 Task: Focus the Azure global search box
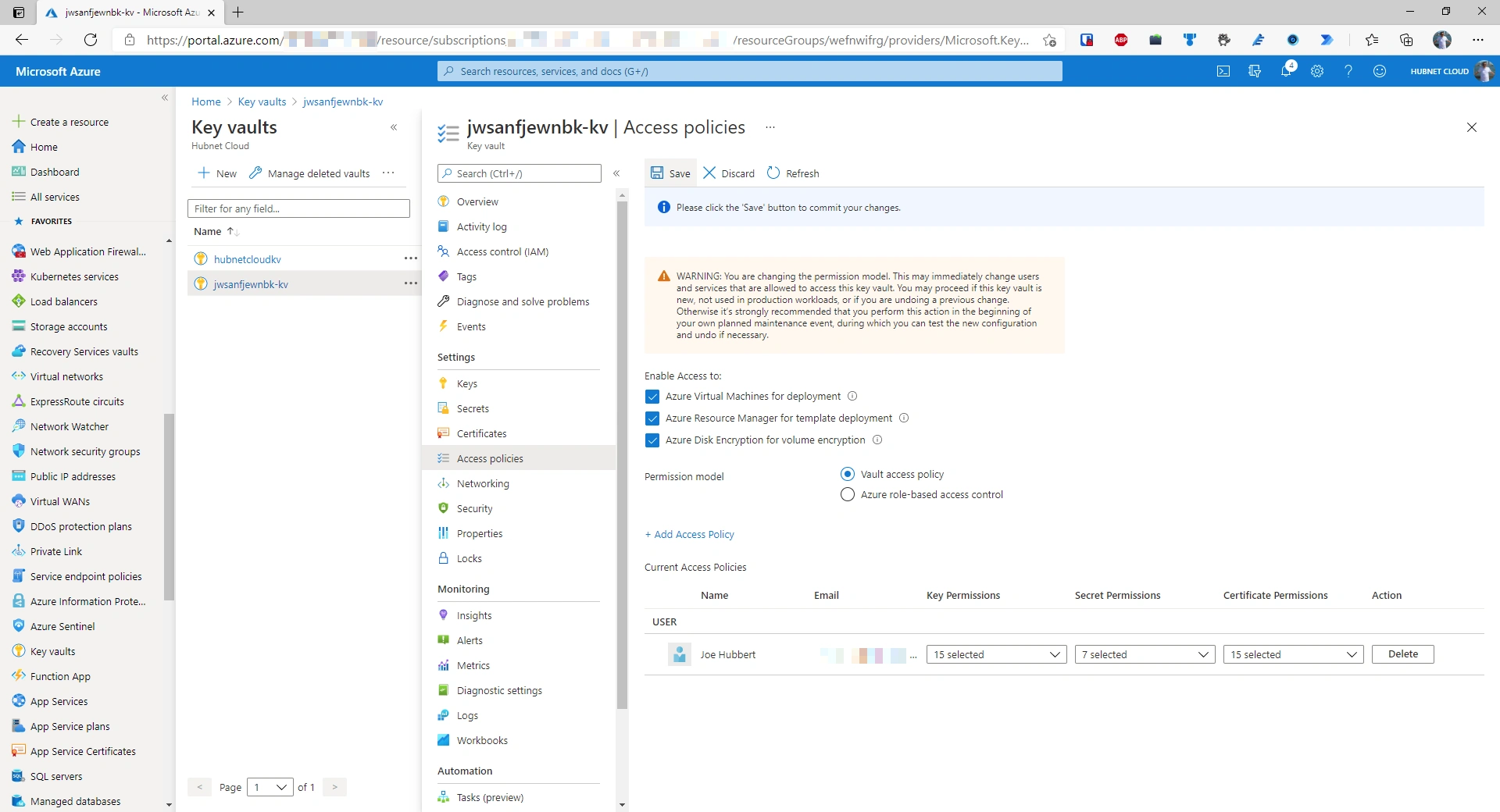[x=750, y=71]
